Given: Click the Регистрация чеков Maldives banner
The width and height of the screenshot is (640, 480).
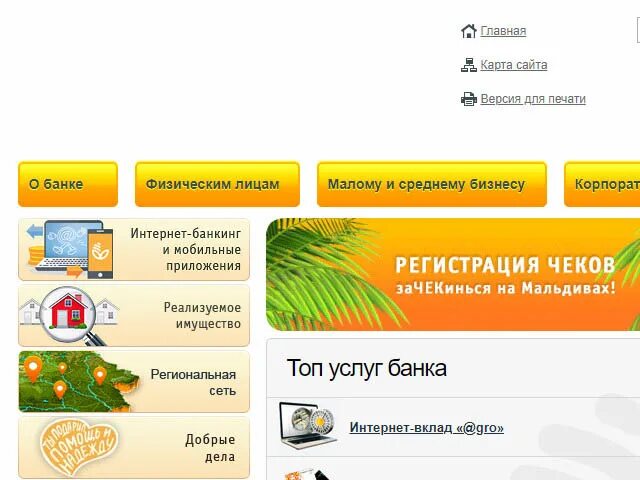Looking at the screenshot, I should [x=453, y=274].
